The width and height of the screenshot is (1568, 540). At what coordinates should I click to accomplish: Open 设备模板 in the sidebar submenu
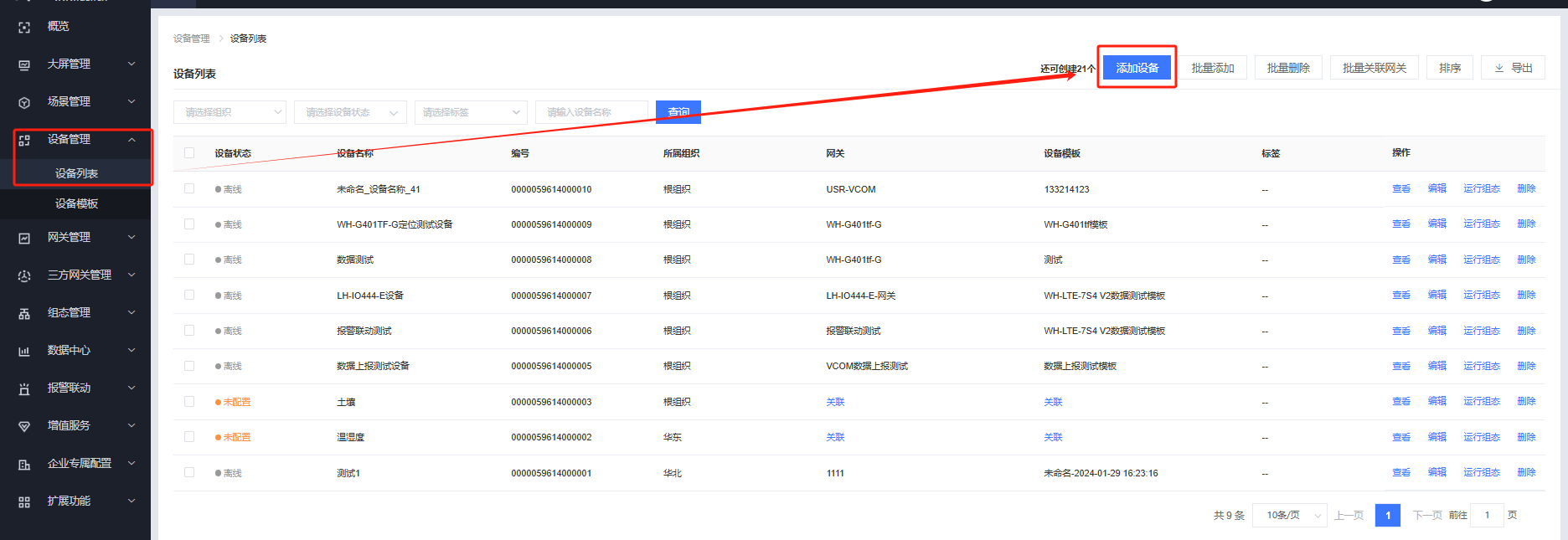(x=76, y=203)
